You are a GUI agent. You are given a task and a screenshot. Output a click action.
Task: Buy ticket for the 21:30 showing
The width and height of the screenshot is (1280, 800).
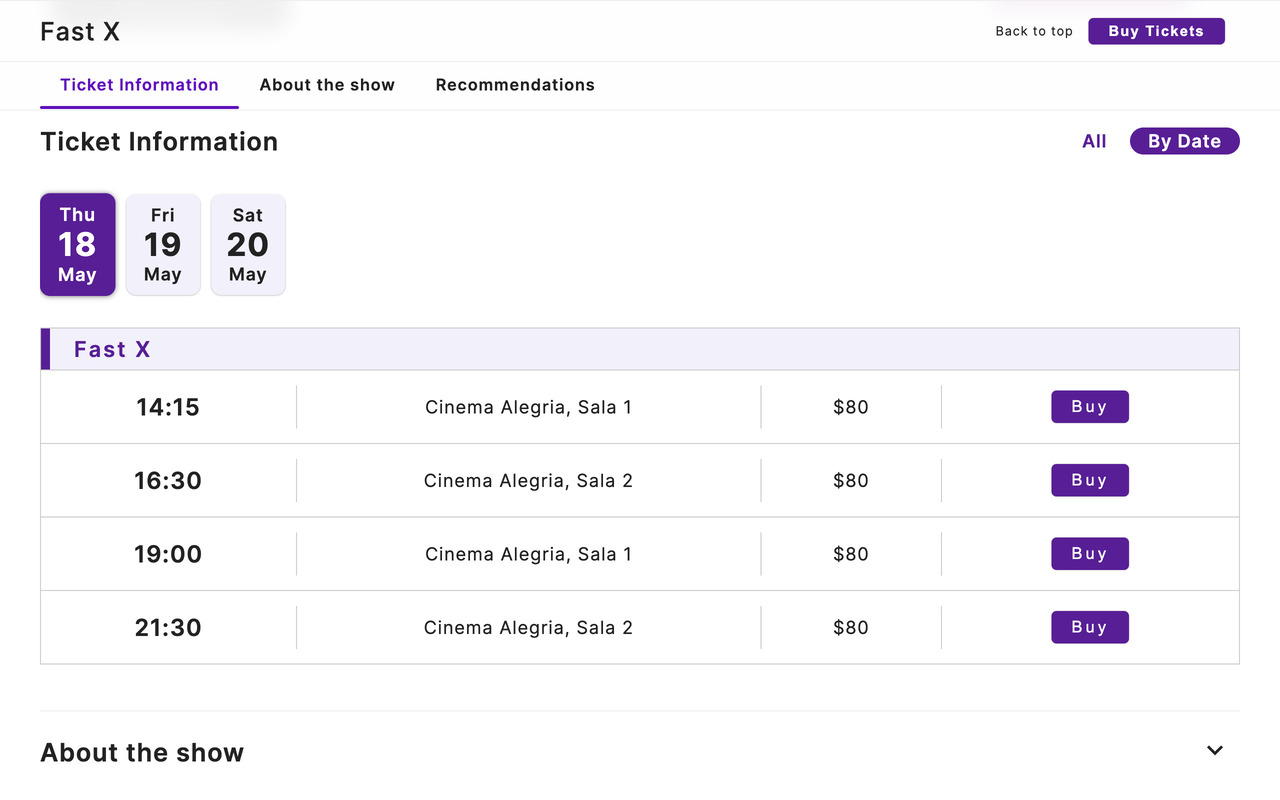[x=1090, y=627]
